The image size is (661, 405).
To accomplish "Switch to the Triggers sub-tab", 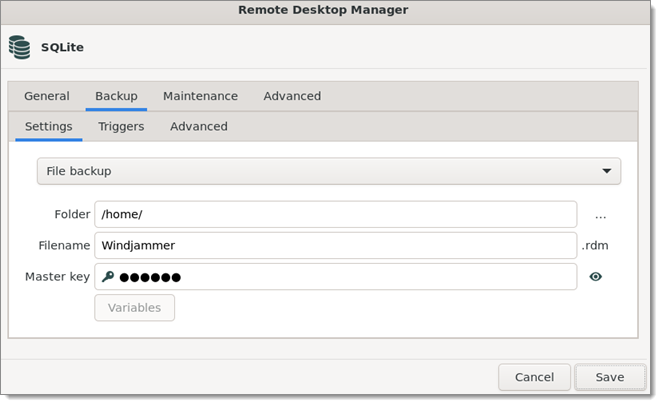I will (121, 126).
